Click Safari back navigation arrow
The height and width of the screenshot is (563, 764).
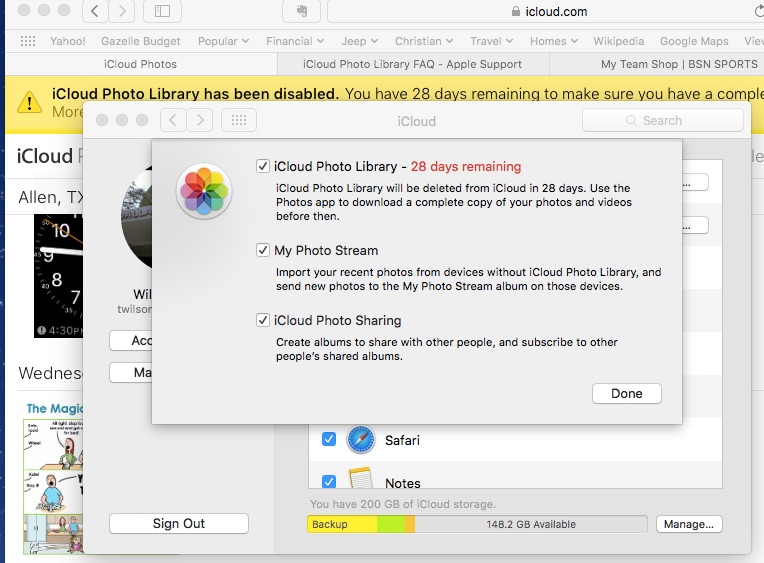[x=95, y=11]
